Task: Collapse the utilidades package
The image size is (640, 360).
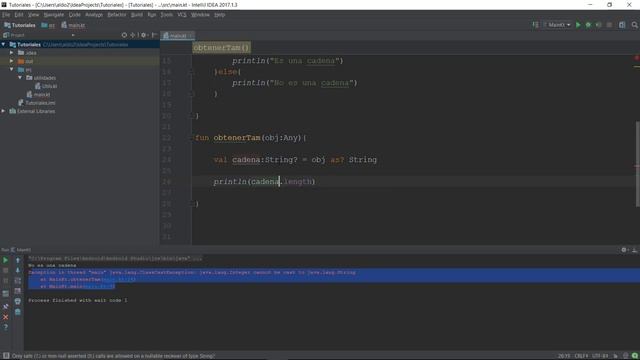Action: [x=20, y=78]
